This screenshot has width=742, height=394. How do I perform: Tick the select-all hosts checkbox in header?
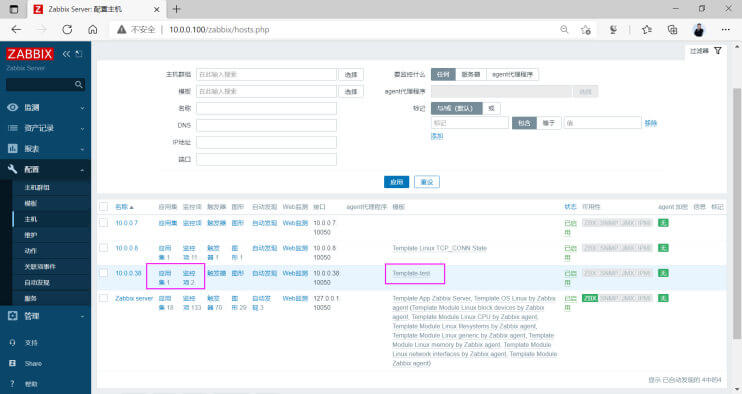(103, 207)
